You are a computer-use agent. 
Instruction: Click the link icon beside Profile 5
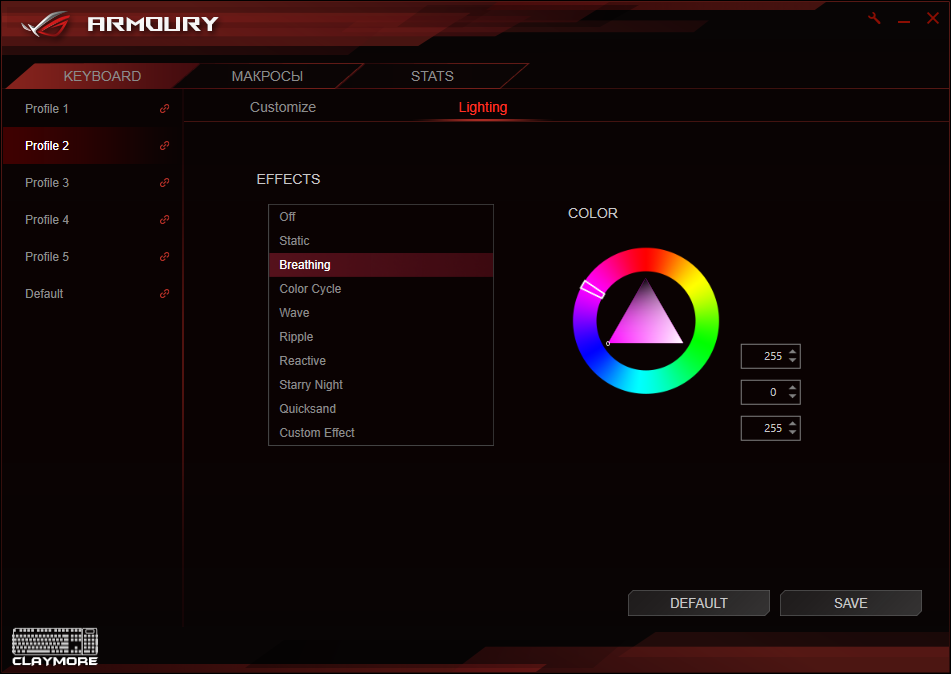tap(164, 257)
